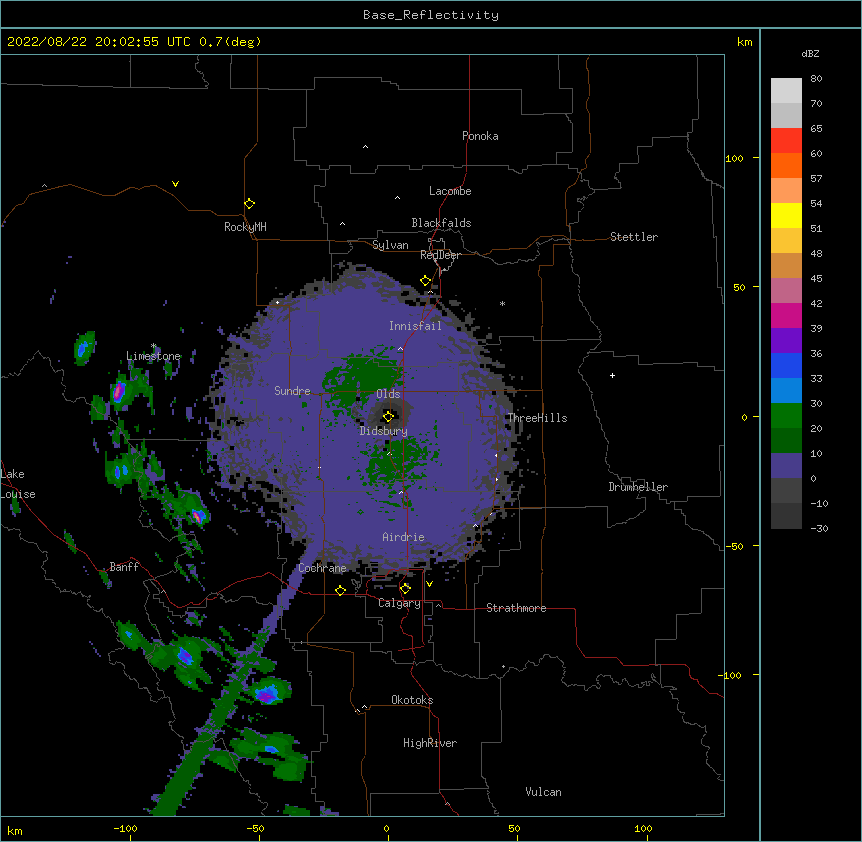Click the white asterisk marker east of Innisfail
This screenshot has width=862, height=842.
point(502,303)
